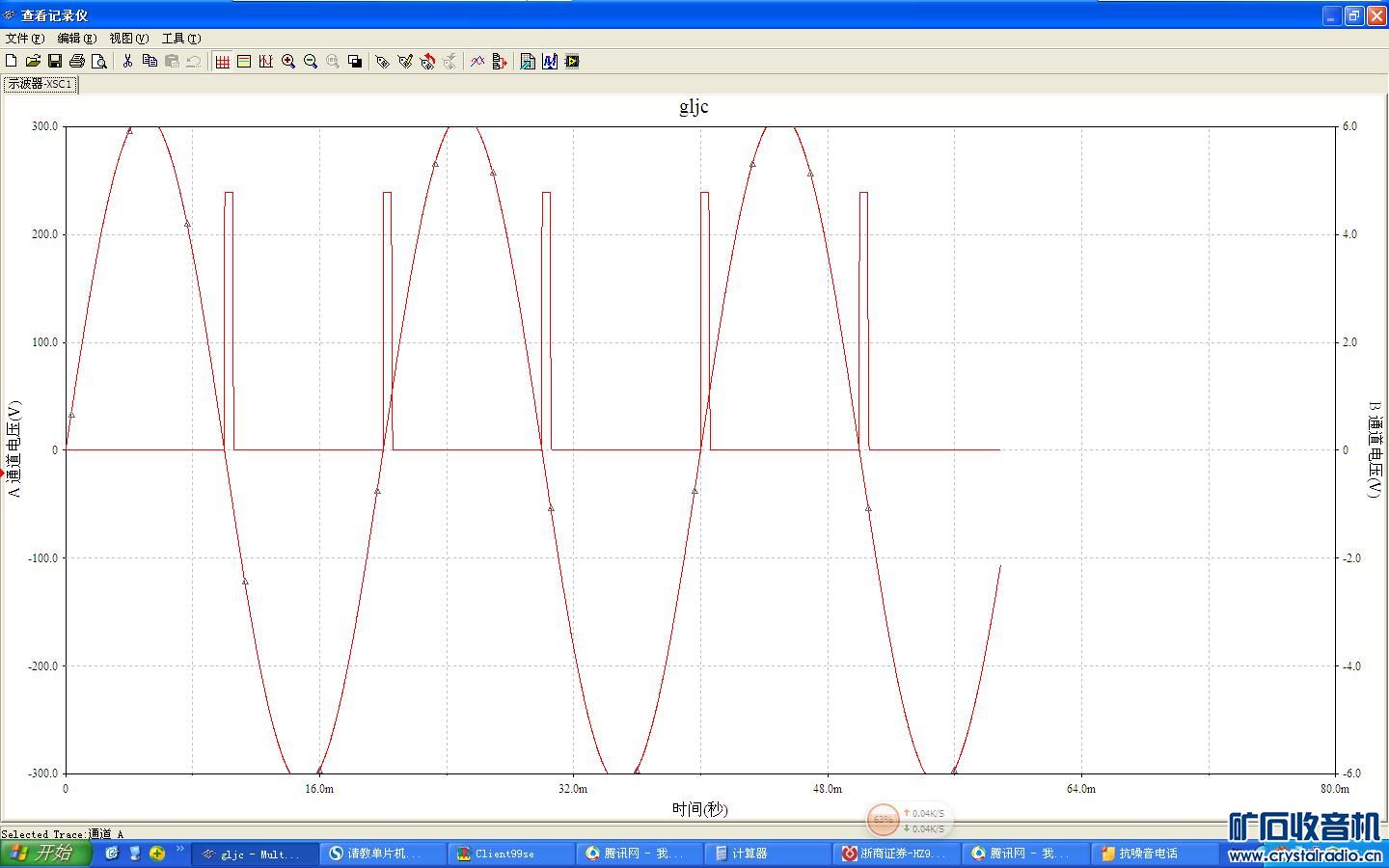Click the tag icon with red arrow
Image resolution: width=1389 pixels, height=868 pixels.
(427, 61)
